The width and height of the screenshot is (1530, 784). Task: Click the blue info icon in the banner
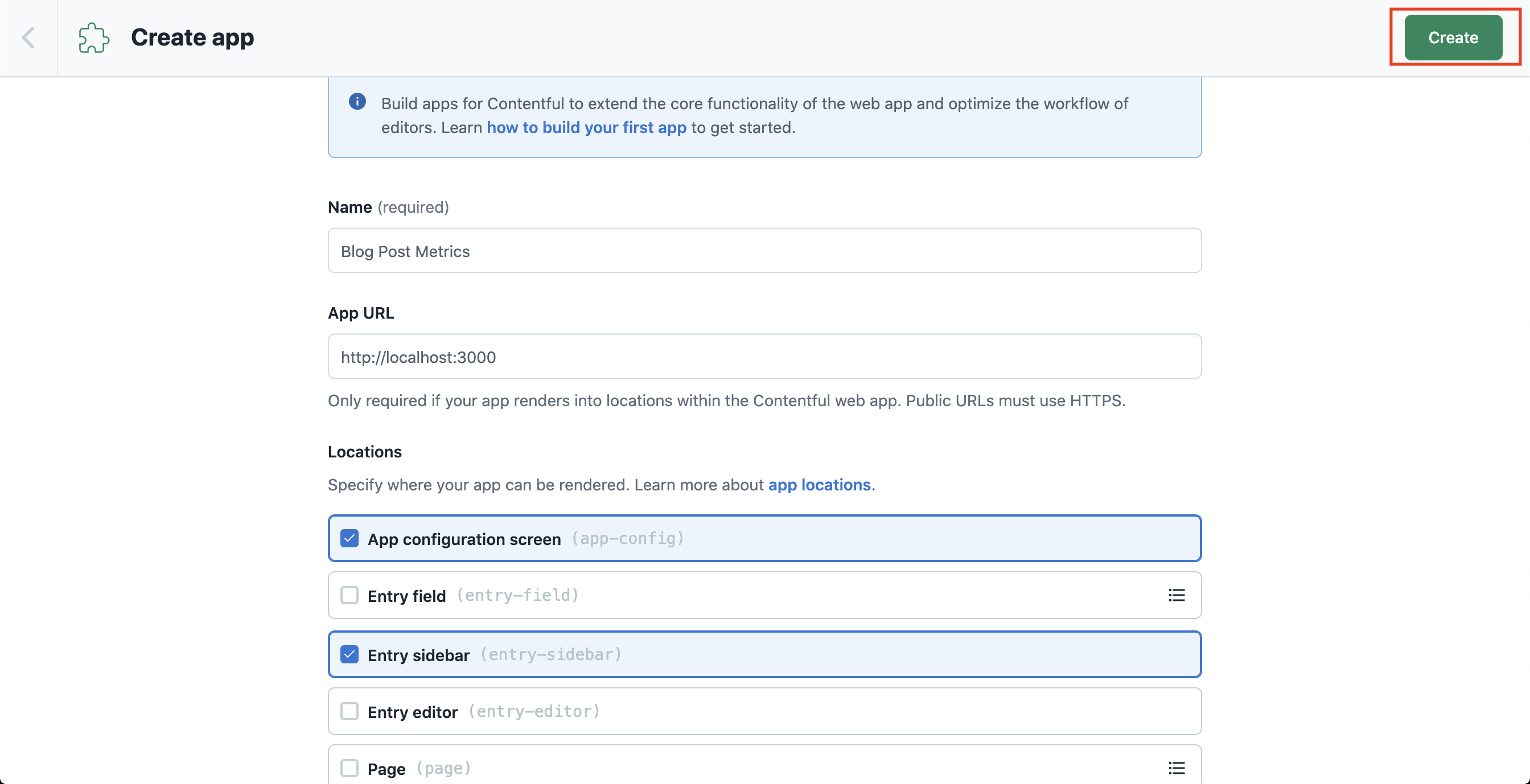[357, 101]
